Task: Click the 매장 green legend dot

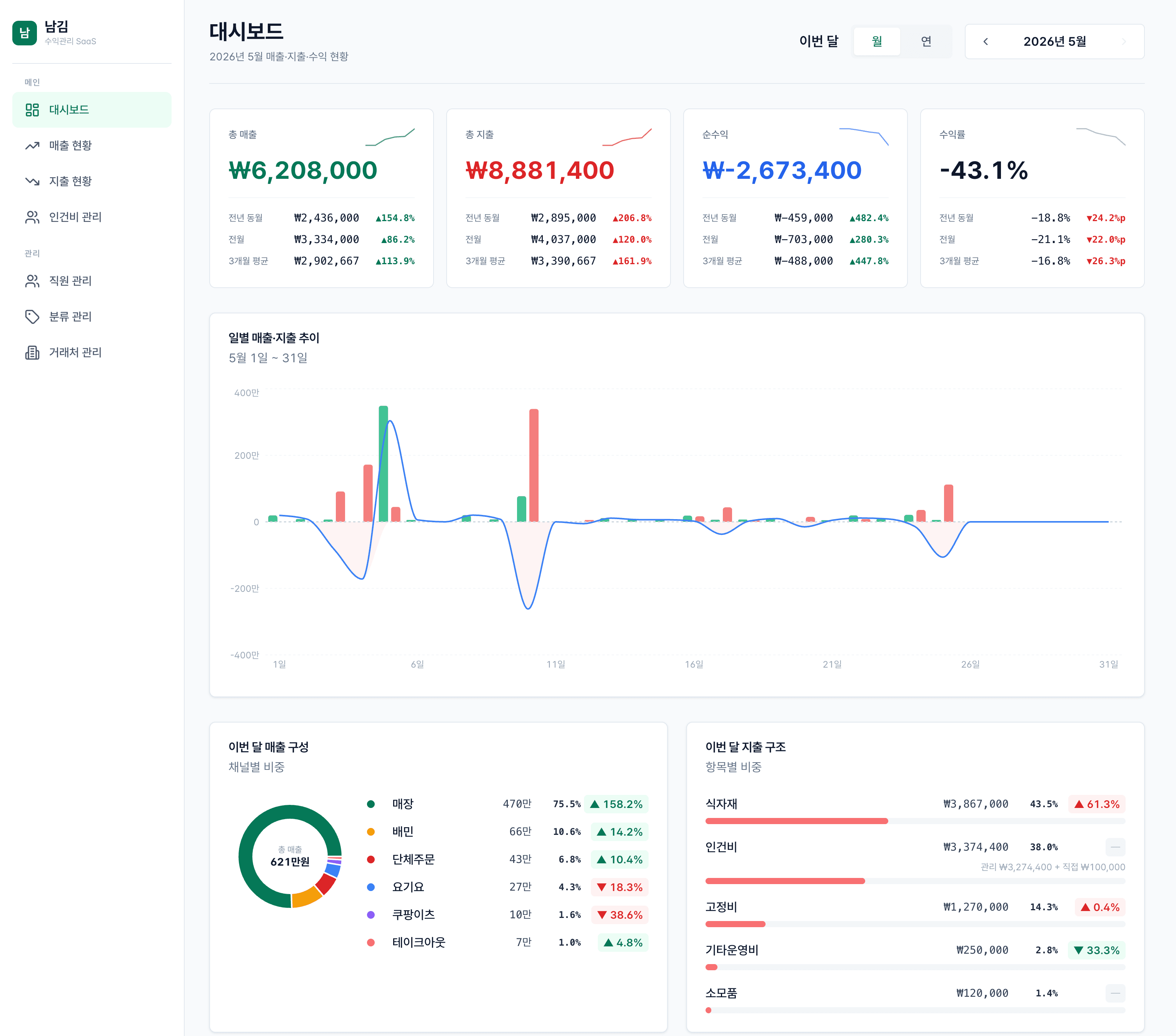Action: point(371,804)
